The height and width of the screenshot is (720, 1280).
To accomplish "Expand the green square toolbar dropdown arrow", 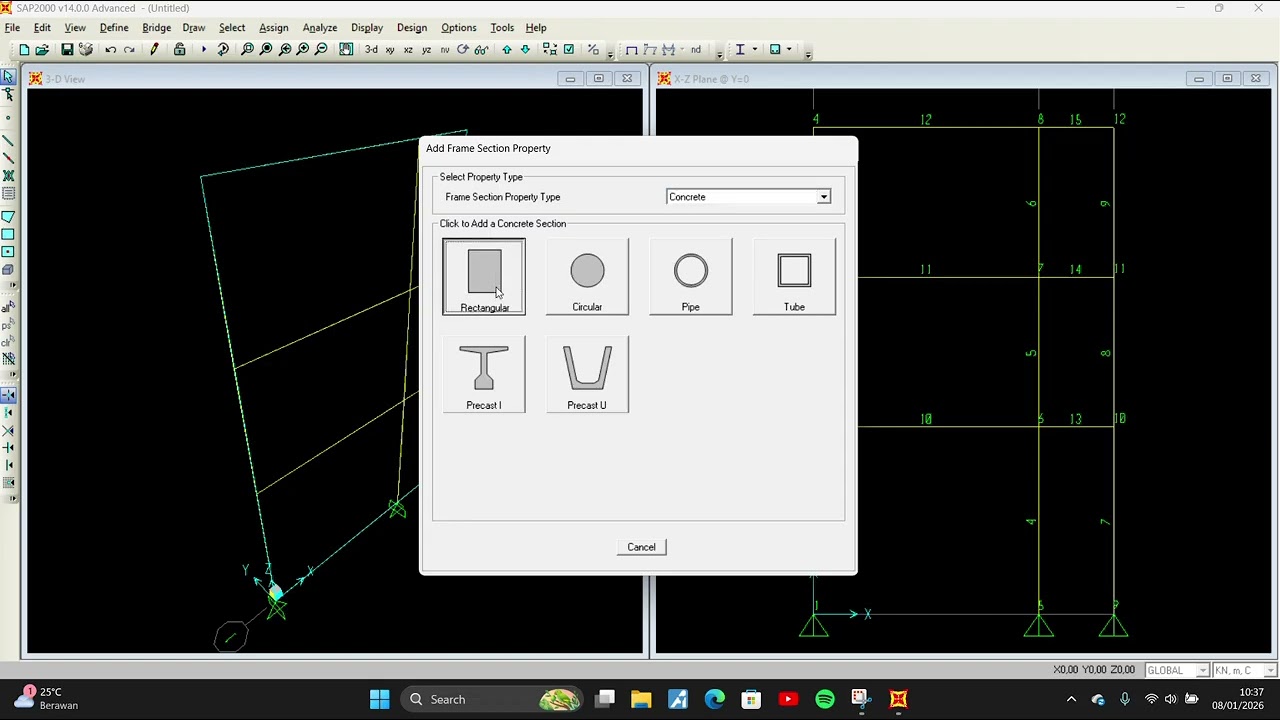I will 789,49.
